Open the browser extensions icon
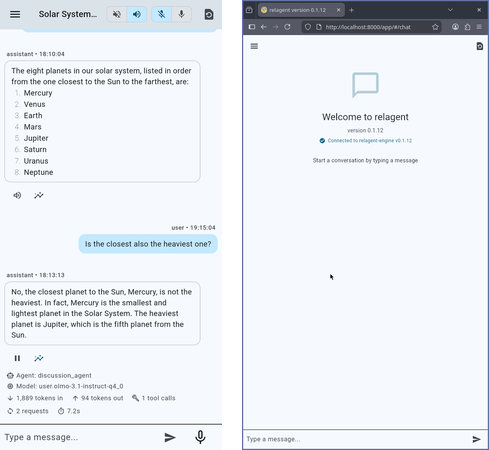The image size is (489, 450). point(467,27)
